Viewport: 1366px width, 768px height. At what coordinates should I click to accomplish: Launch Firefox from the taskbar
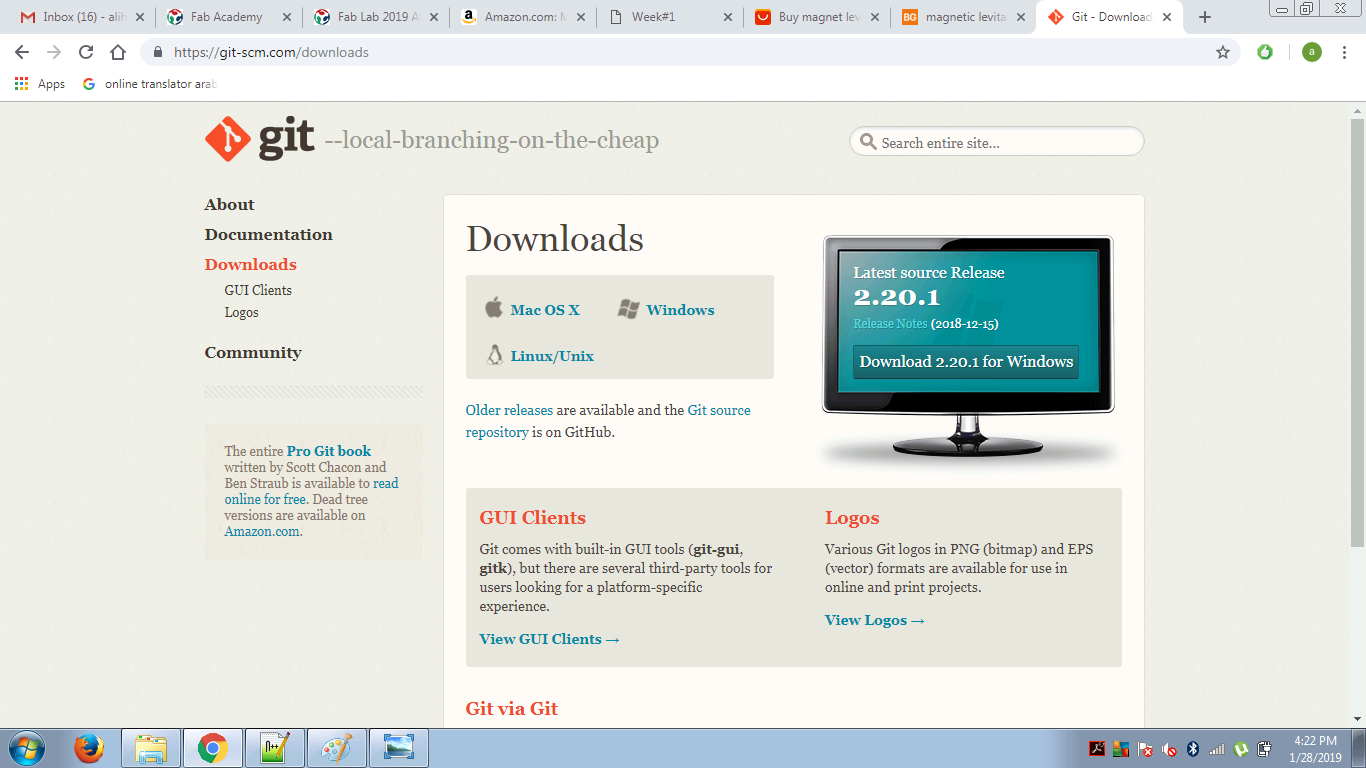click(89, 748)
